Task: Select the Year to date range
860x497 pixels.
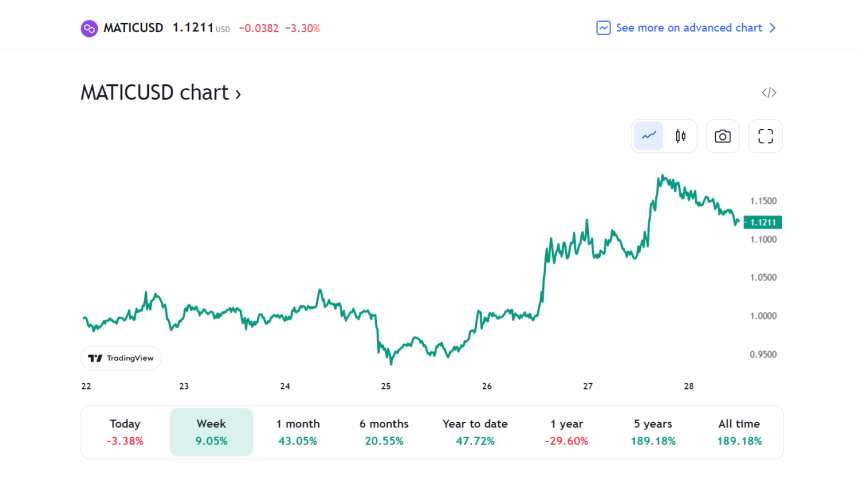Action: [475, 432]
